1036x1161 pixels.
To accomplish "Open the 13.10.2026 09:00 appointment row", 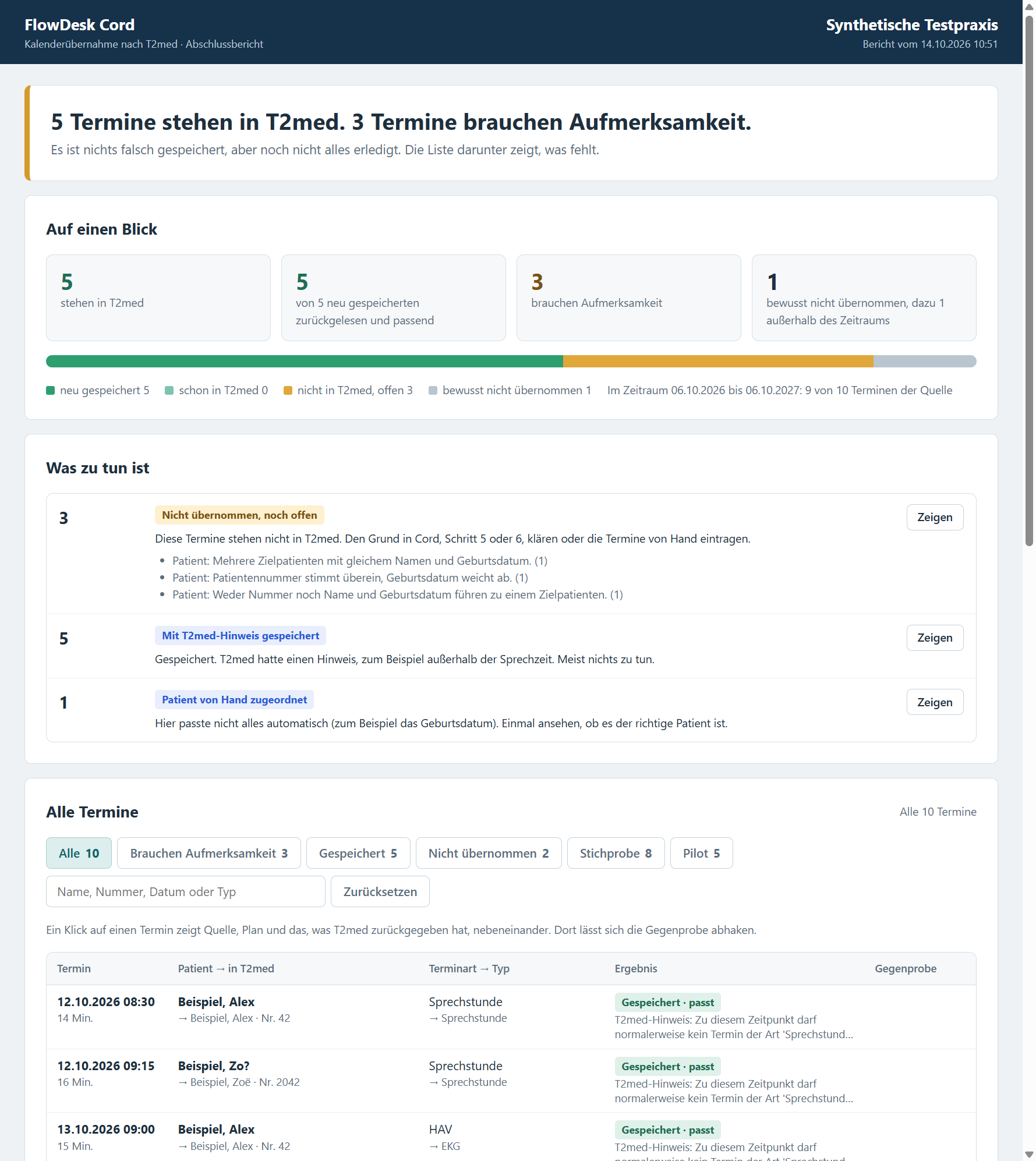I will (x=511, y=1137).
